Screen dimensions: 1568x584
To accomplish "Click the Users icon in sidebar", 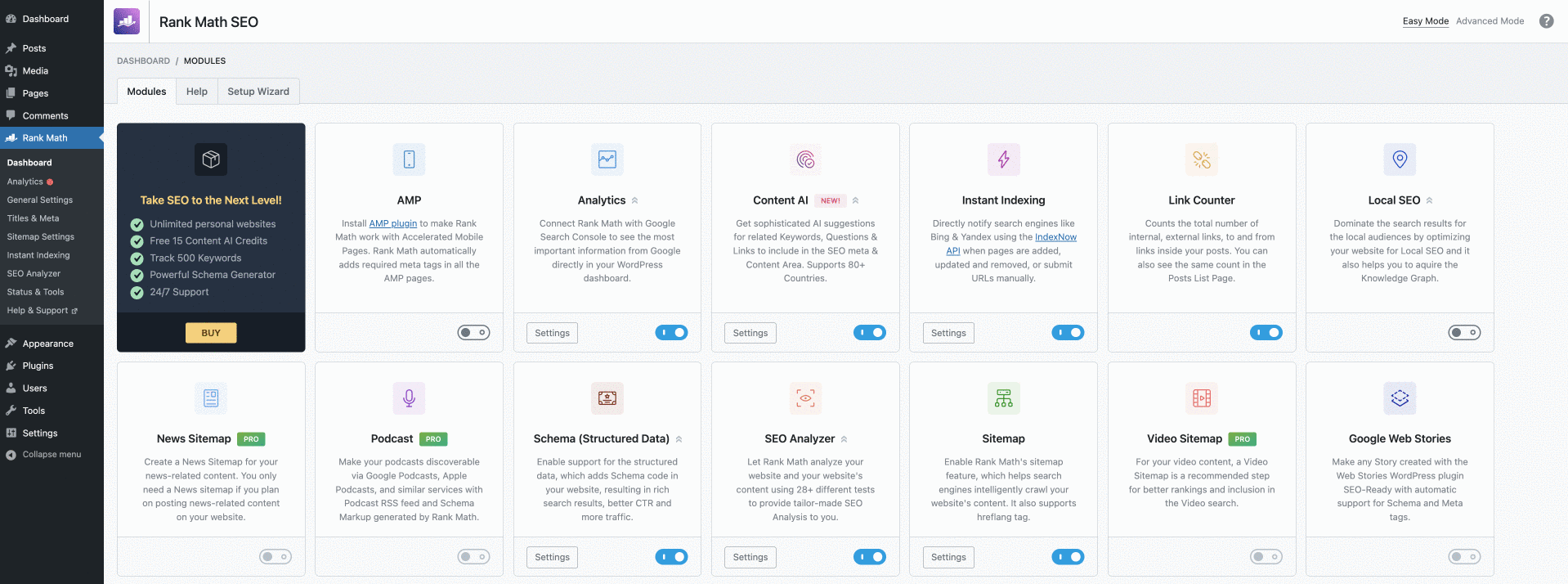I will [x=11, y=389].
